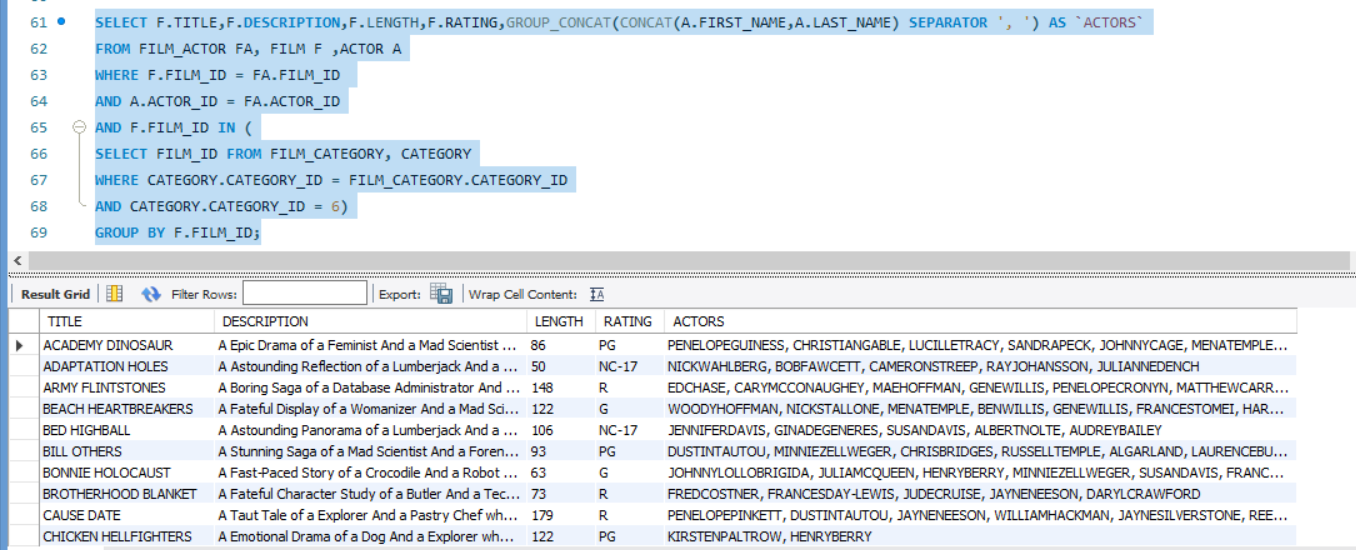The width and height of the screenshot is (1356, 550).
Task: Export the recordset to a file
Action: [x=442, y=294]
